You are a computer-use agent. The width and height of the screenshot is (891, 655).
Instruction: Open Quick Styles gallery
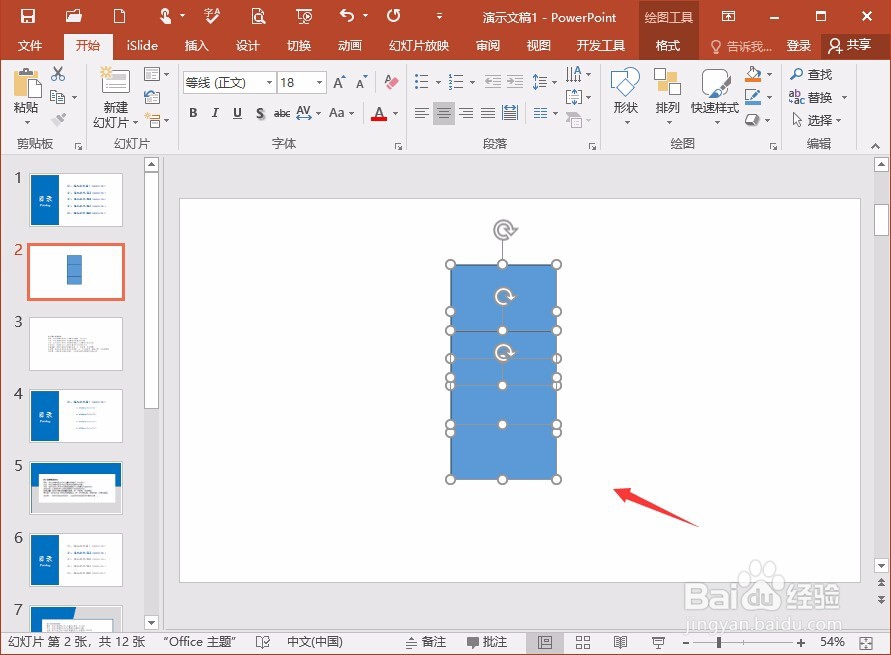[x=715, y=95]
